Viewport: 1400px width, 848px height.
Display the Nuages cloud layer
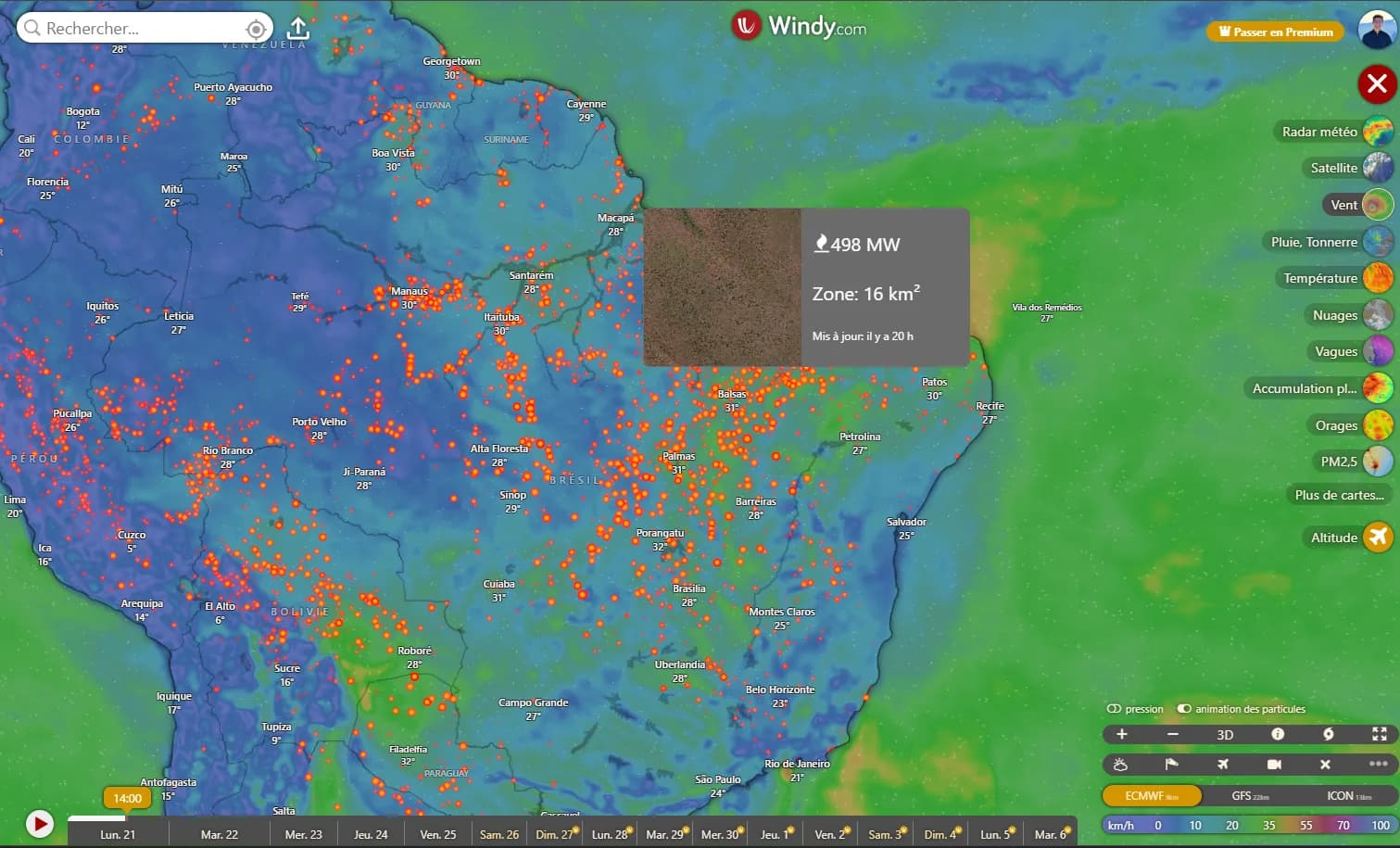pyautogui.click(x=1348, y=315)
